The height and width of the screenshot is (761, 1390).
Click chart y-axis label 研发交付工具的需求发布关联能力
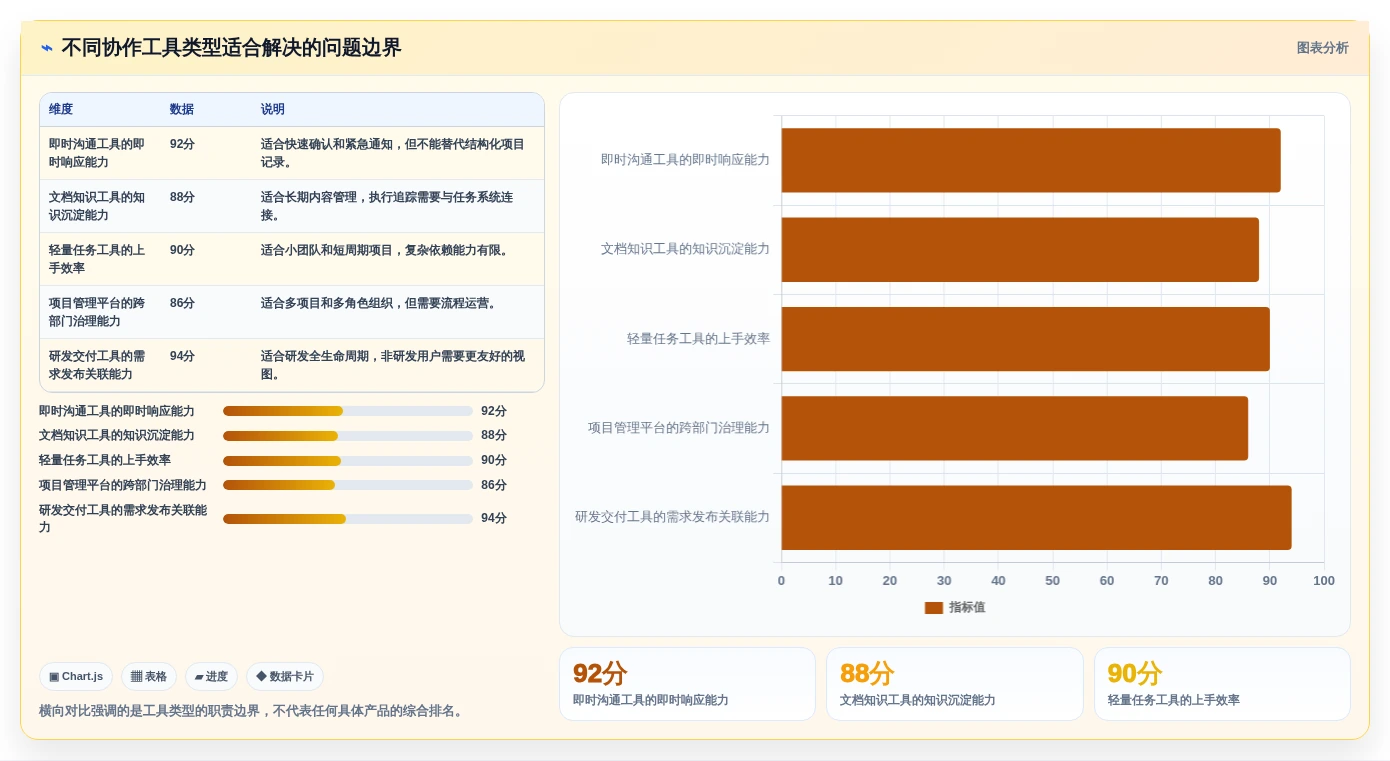(x=672, y=517)
